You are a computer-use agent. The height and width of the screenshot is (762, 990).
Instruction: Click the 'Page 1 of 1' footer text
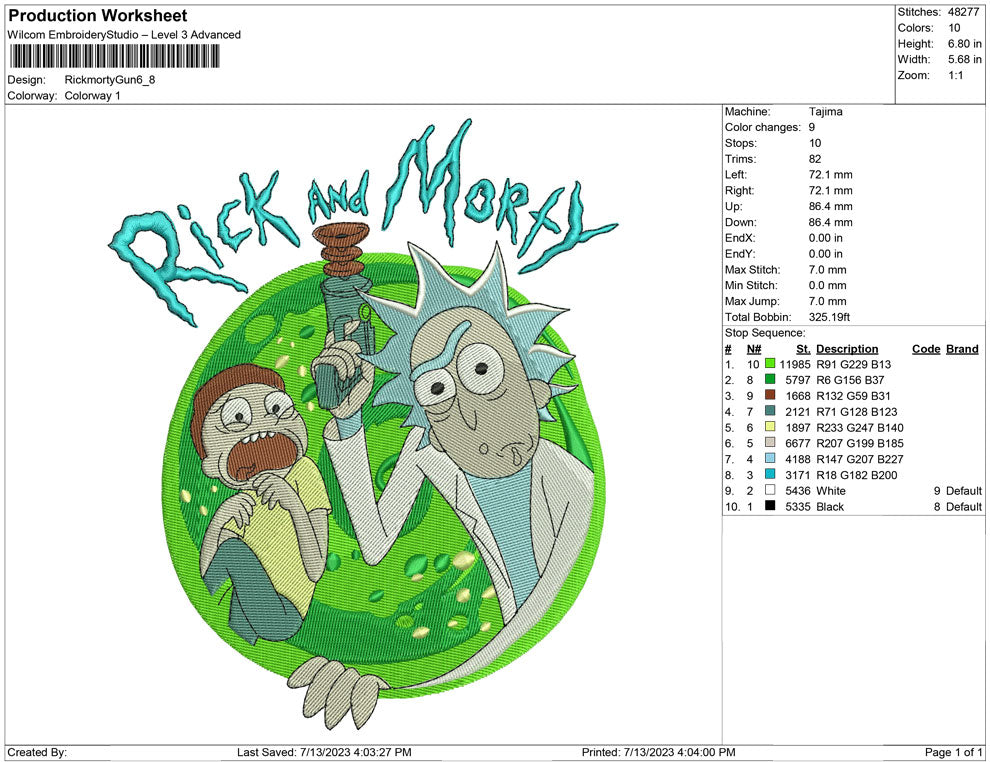953,752
